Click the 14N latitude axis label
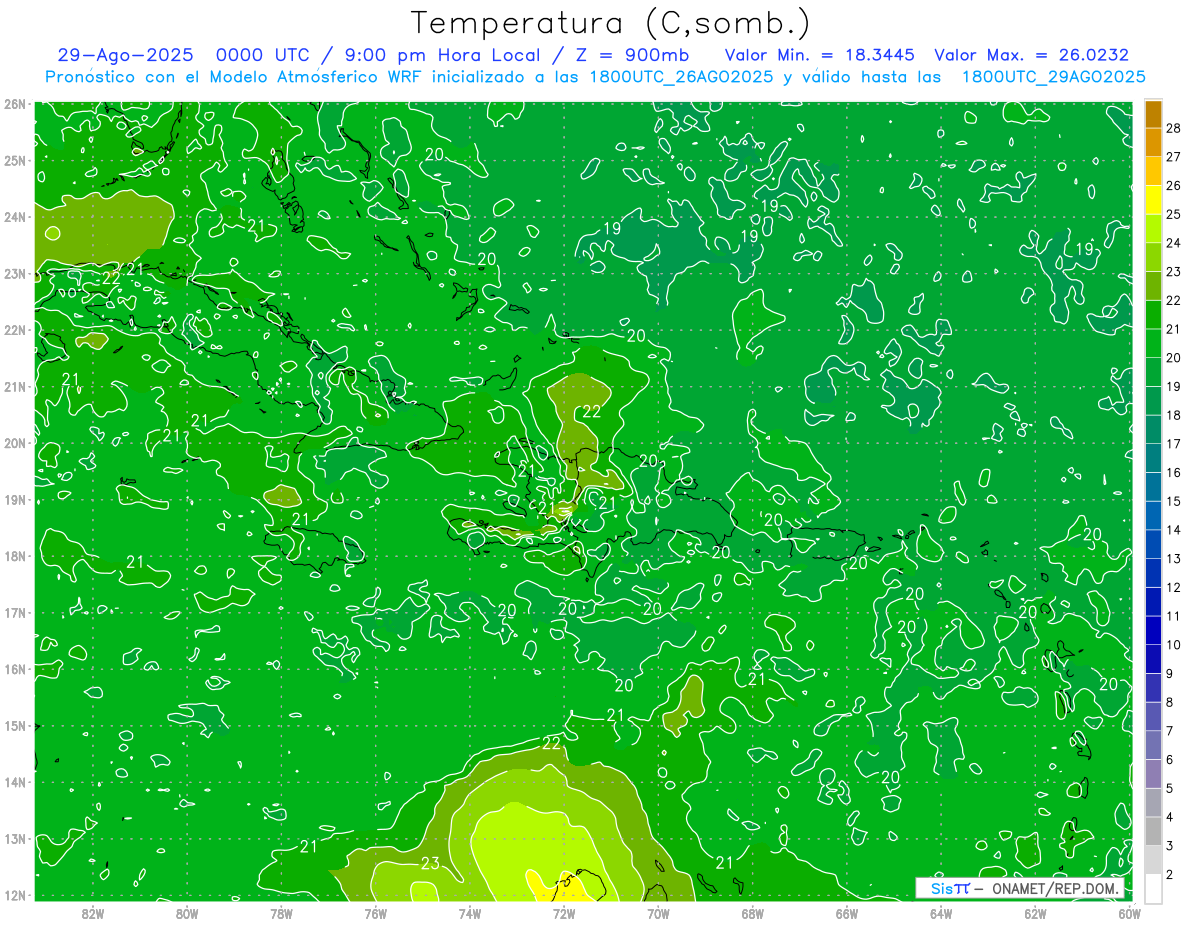This screenshot has height=927, width=1200. tap(15, 781)
